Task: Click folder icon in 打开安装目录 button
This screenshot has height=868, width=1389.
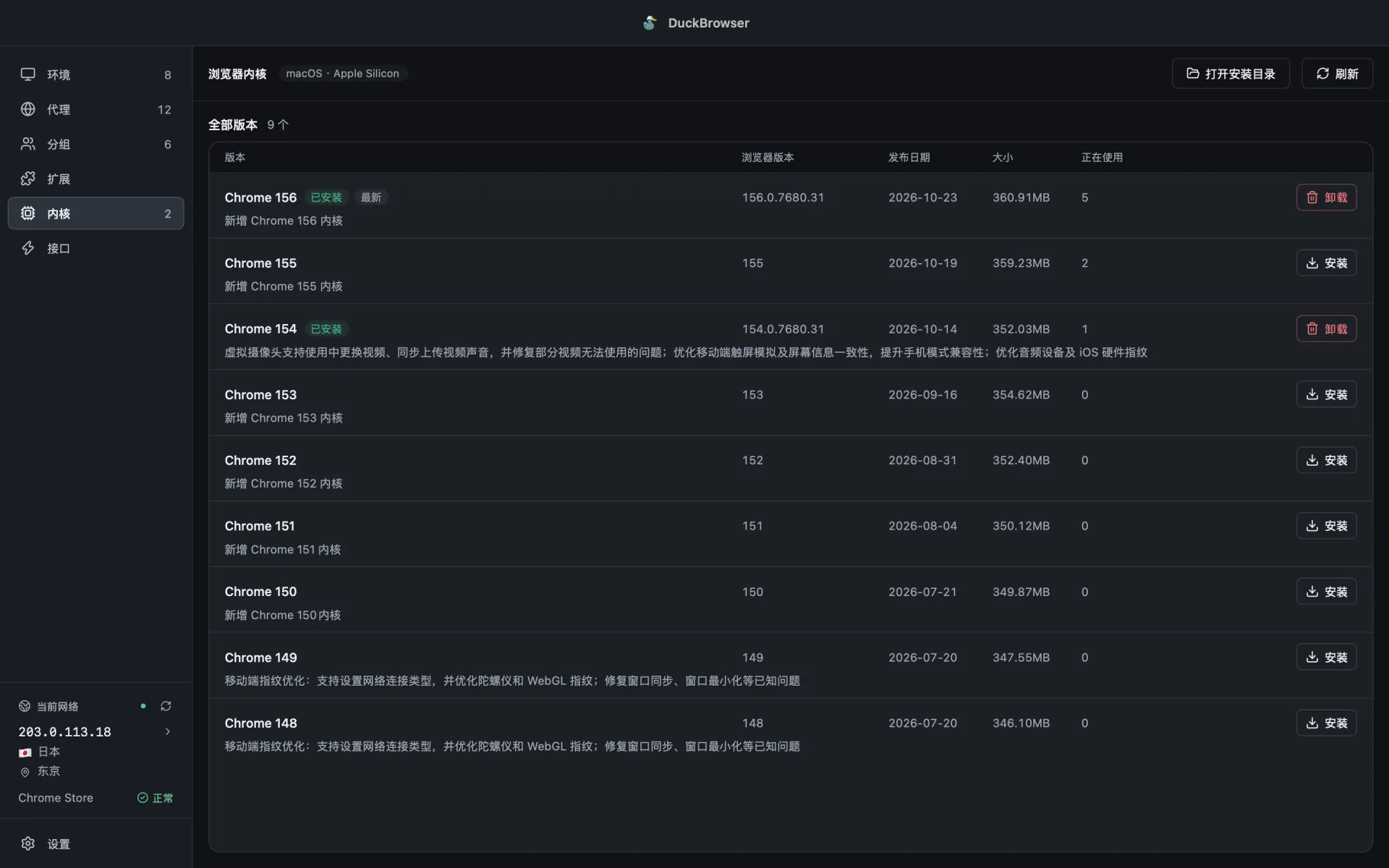Action: [1193, 74]
